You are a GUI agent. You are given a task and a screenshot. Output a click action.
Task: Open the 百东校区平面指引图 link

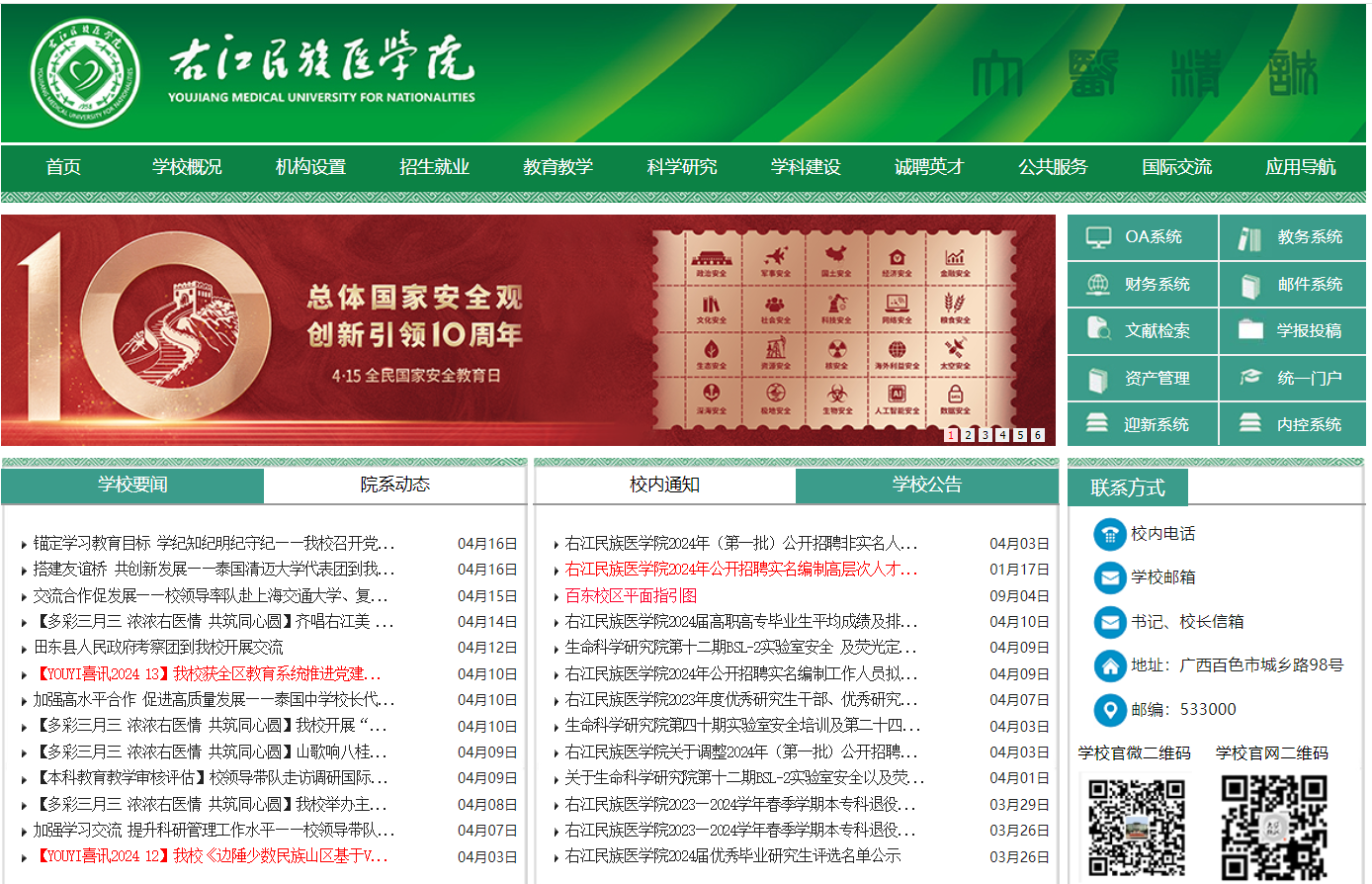point(631,596)
